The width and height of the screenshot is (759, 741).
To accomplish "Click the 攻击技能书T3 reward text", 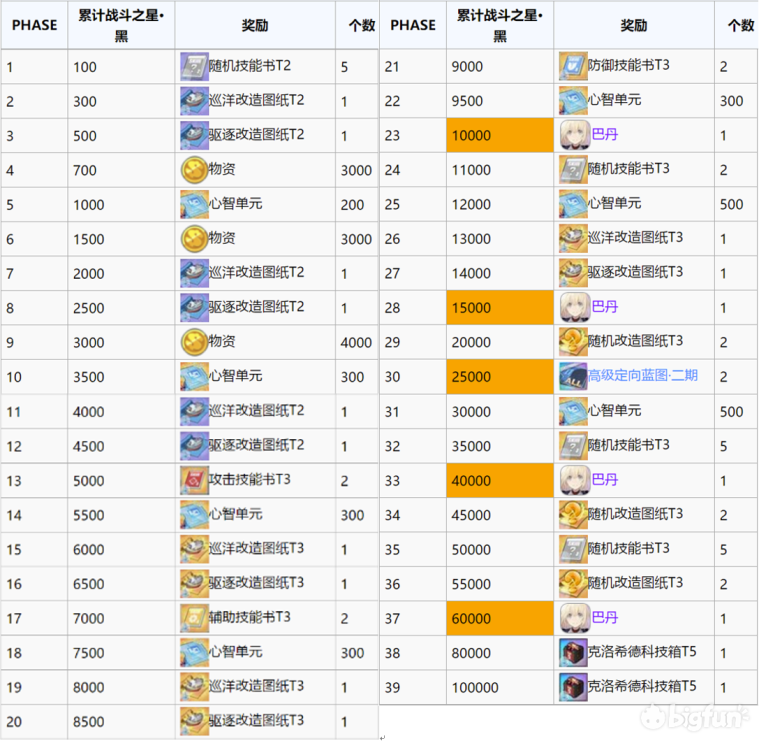I will tap(249, 479).
